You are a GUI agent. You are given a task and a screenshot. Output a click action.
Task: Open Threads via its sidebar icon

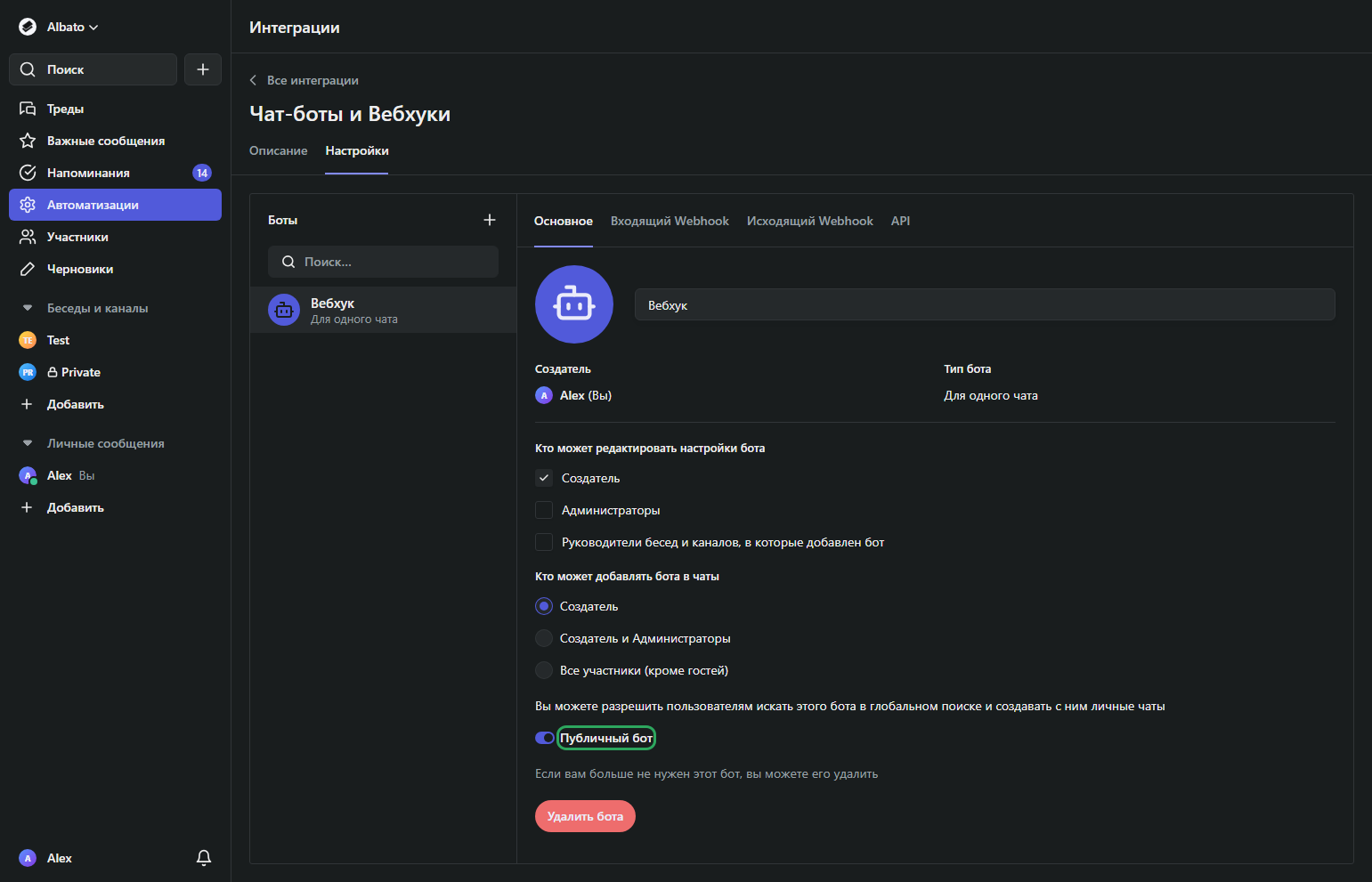[28, 109]
